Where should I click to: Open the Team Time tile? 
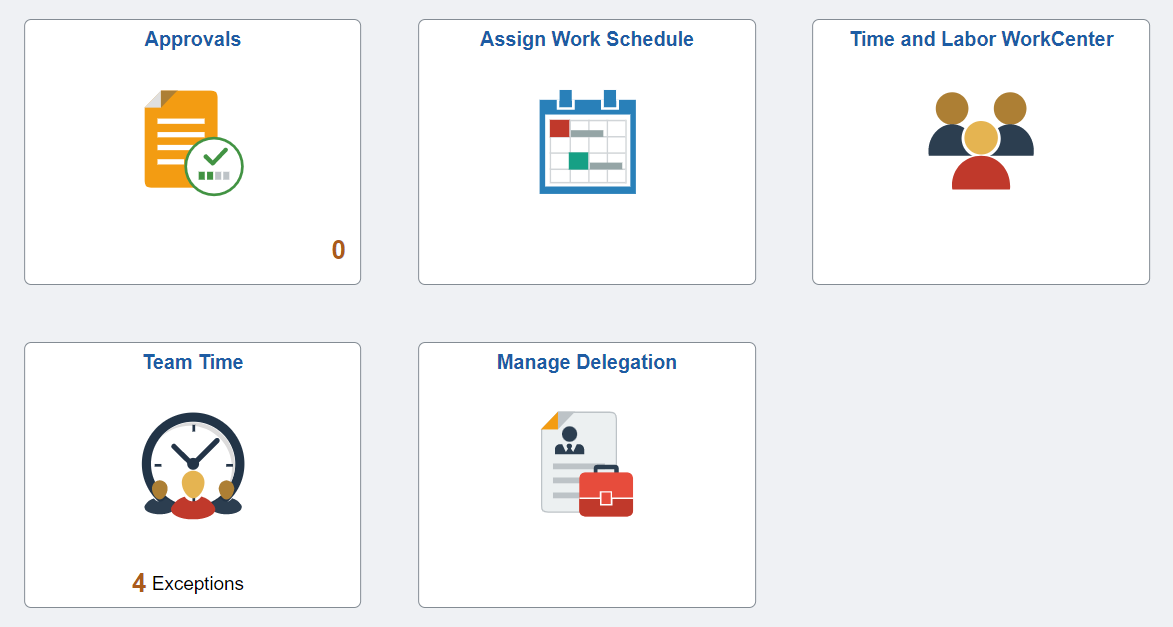[x=192, y=473]
